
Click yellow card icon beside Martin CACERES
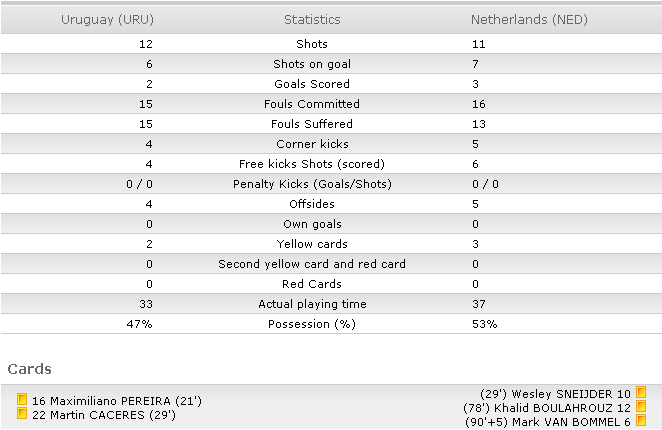pos(22,413)
